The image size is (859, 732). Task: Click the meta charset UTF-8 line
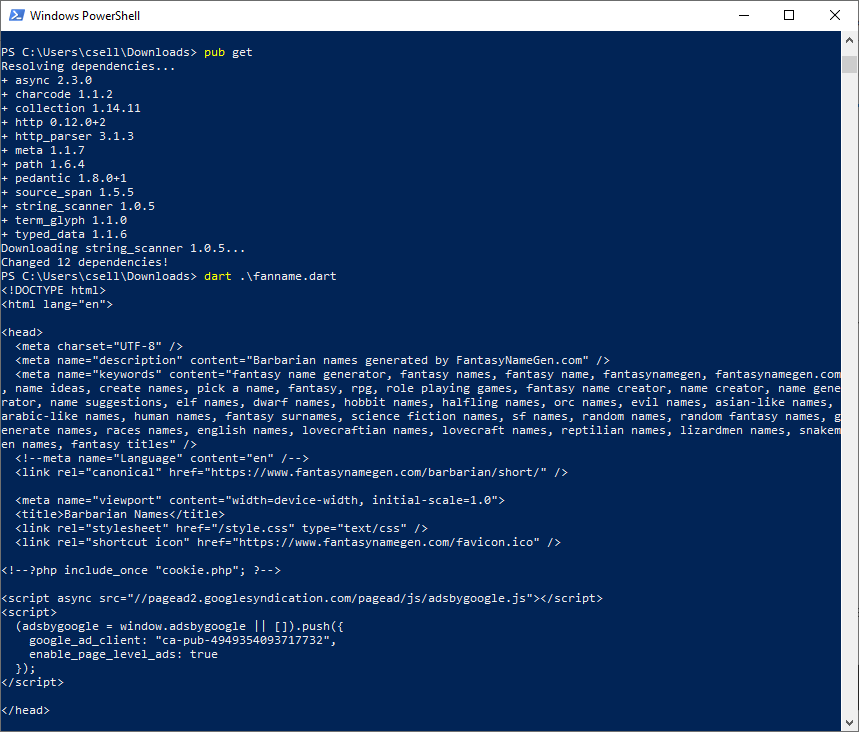[99, 347]
